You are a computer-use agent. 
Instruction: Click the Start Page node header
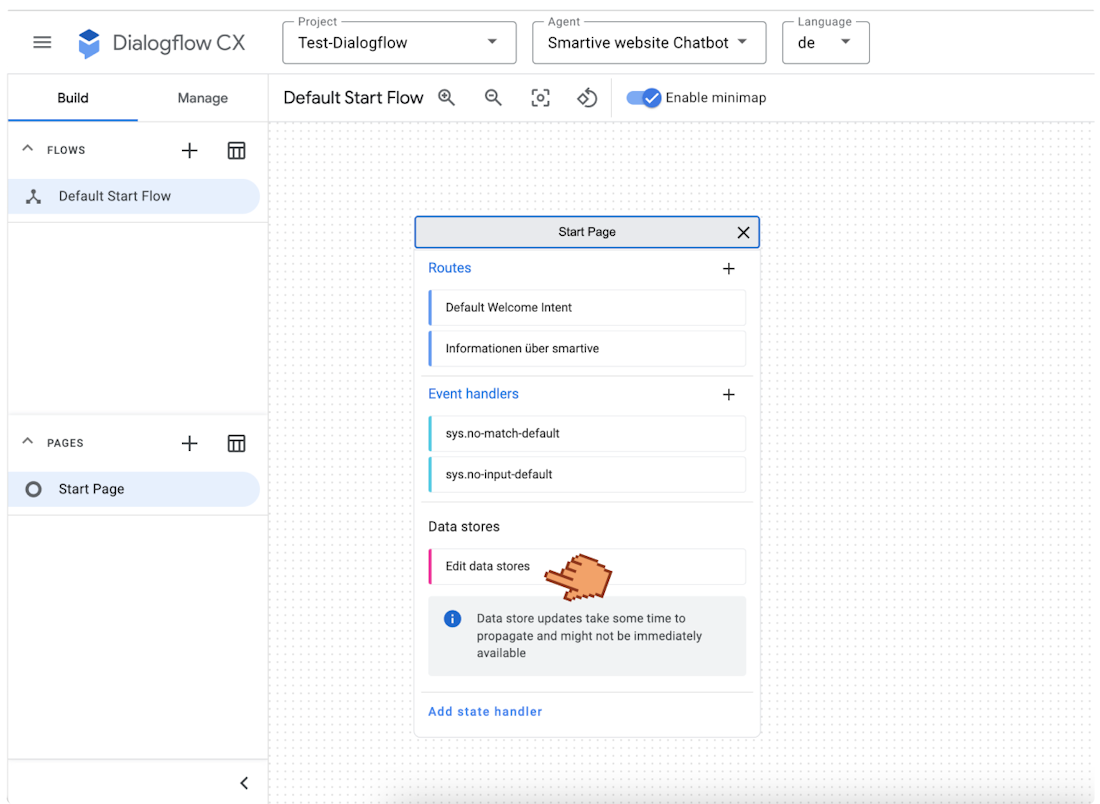(587, 232)
